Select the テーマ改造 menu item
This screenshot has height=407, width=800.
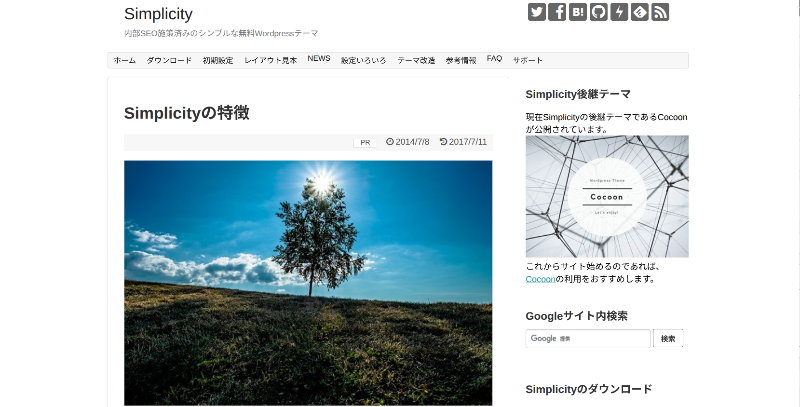tap(416, 61)
